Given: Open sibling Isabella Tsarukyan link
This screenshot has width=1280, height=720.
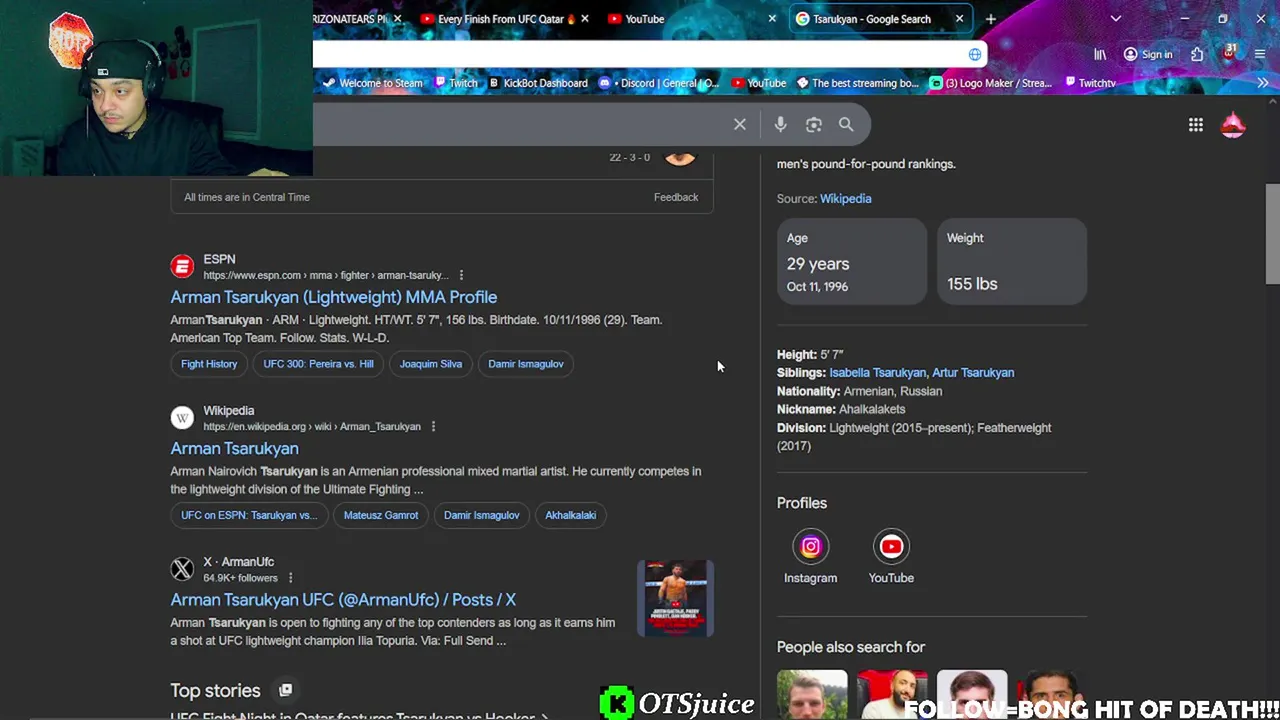Looking at the screenshot, I should [877, 373].
